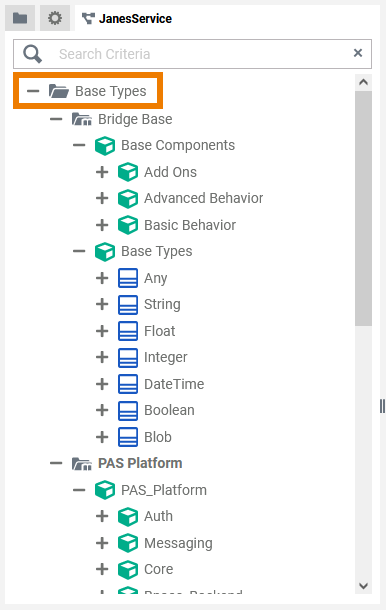
Task: Expand the Integer type node
Action: pyautogui.click(x=102, y=357)
